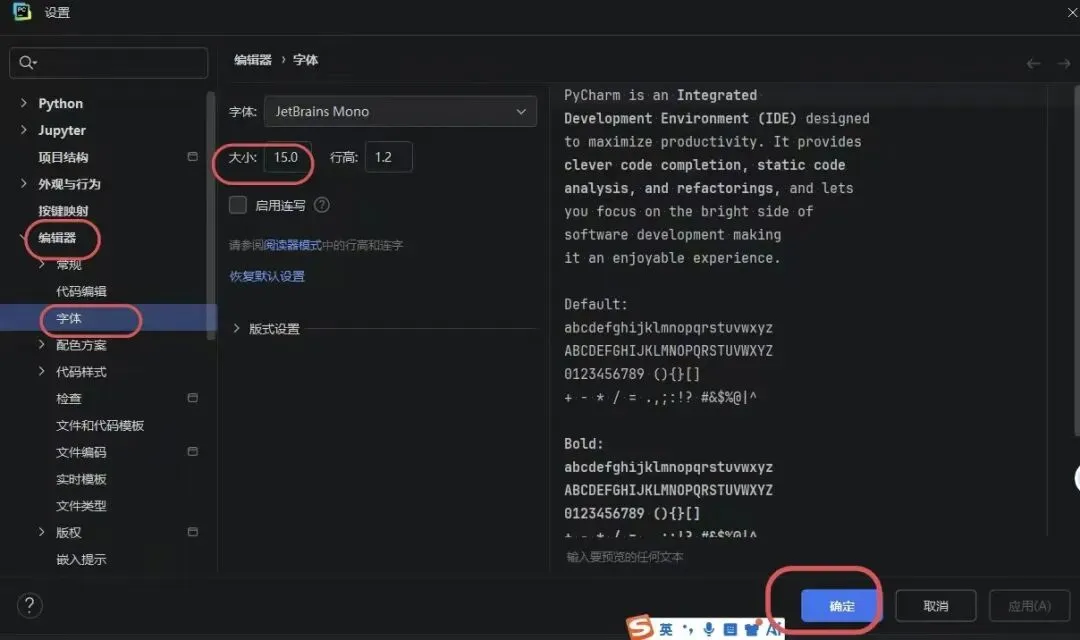Expand the 外观与行为 node
The image size is (1080, 640).
24,183
